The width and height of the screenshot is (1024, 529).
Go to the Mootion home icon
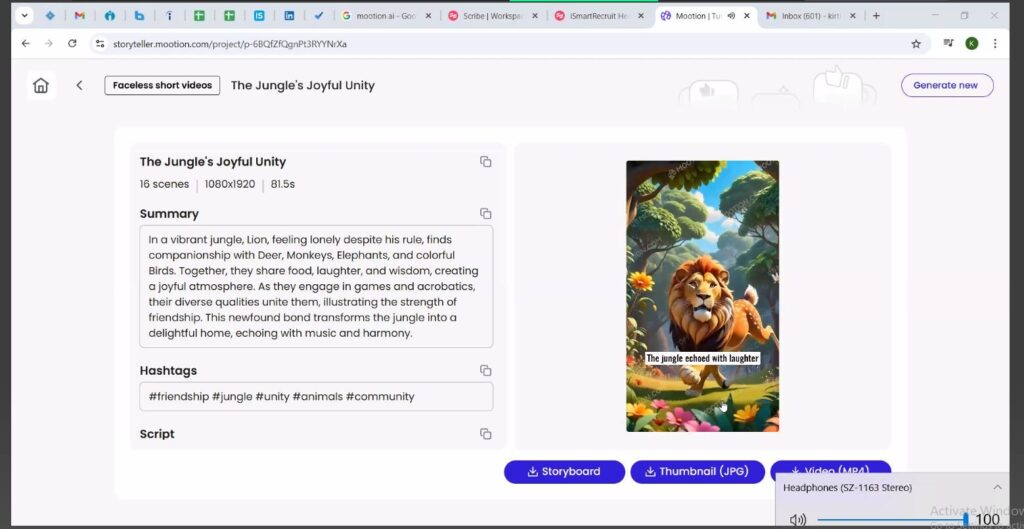40,86
